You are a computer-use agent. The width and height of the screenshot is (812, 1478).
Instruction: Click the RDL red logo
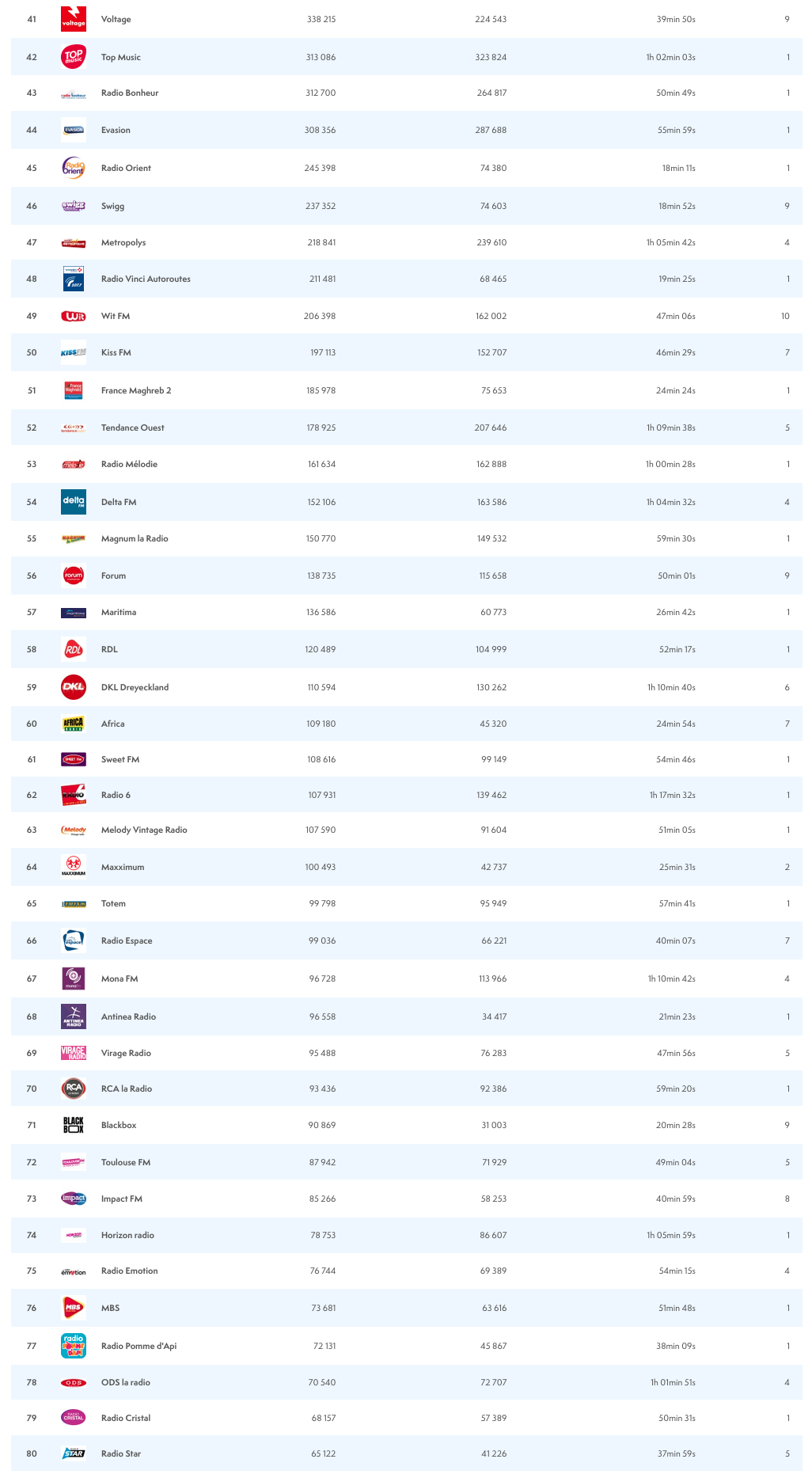coord(74,649)
